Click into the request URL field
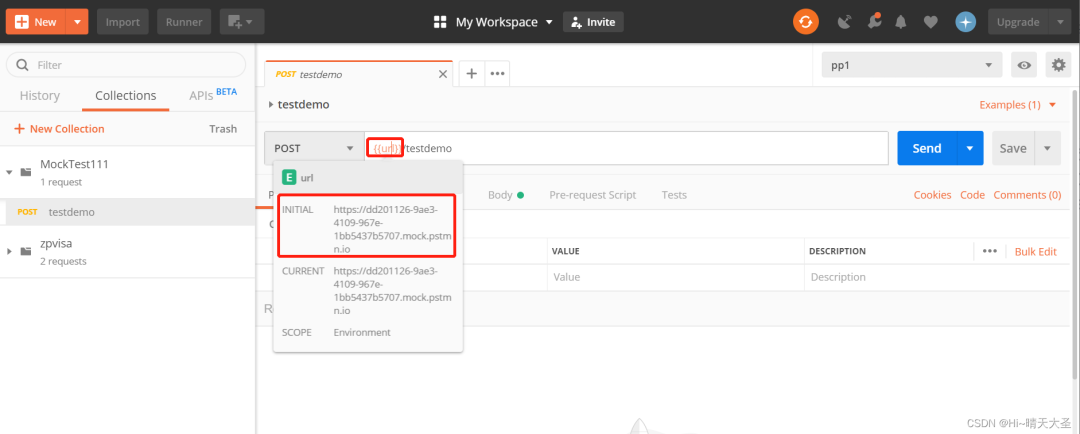 (x=626, y=148)
